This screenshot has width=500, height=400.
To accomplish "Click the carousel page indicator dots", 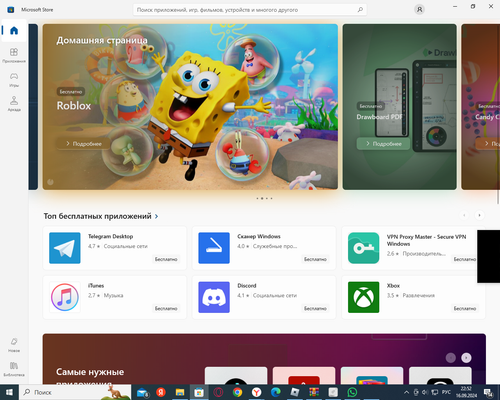I will click(x=264, y=198).
